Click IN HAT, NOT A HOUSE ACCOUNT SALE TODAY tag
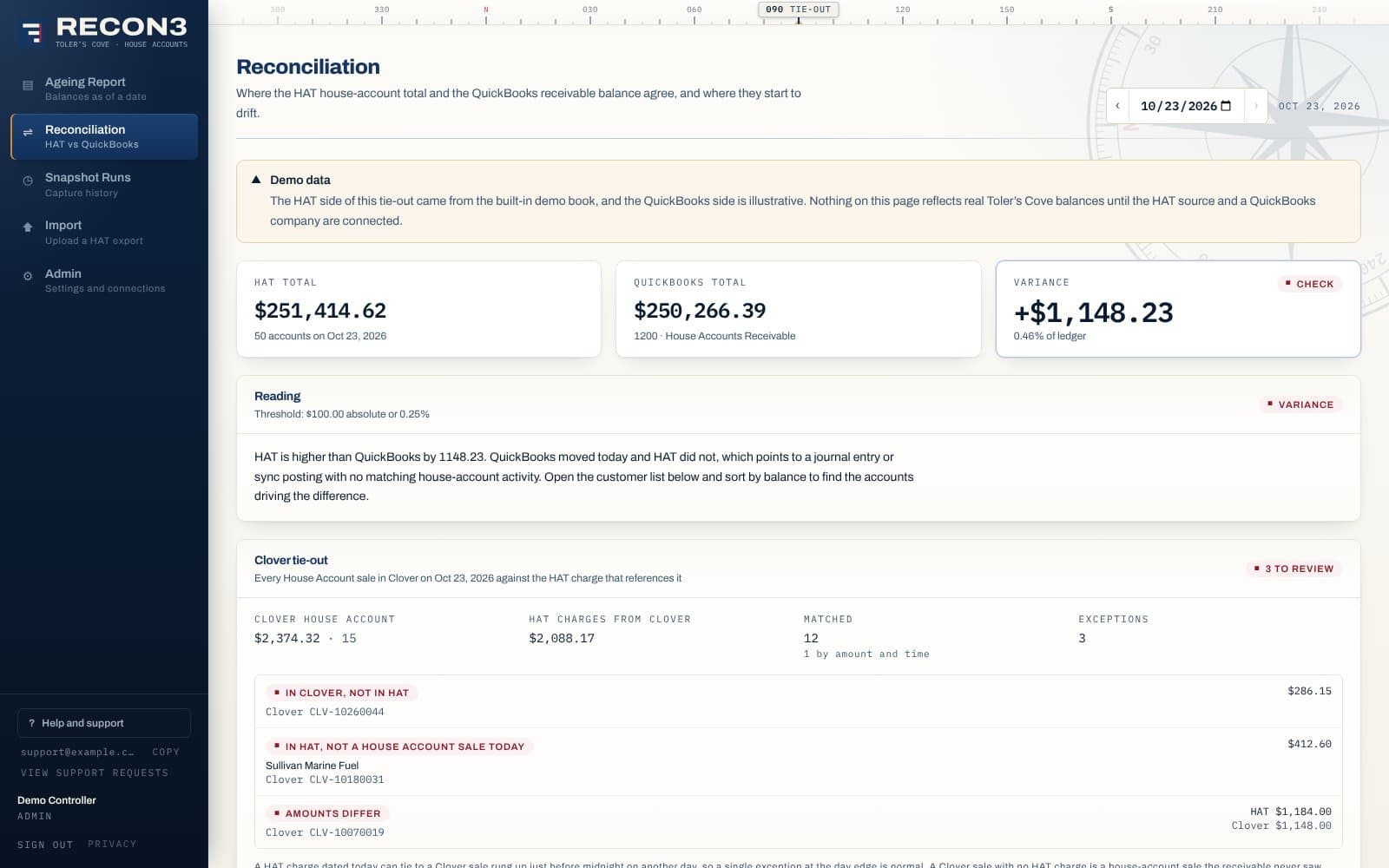Image resolution: width=1389 pixels, height=868 pixels. (399, 746)
